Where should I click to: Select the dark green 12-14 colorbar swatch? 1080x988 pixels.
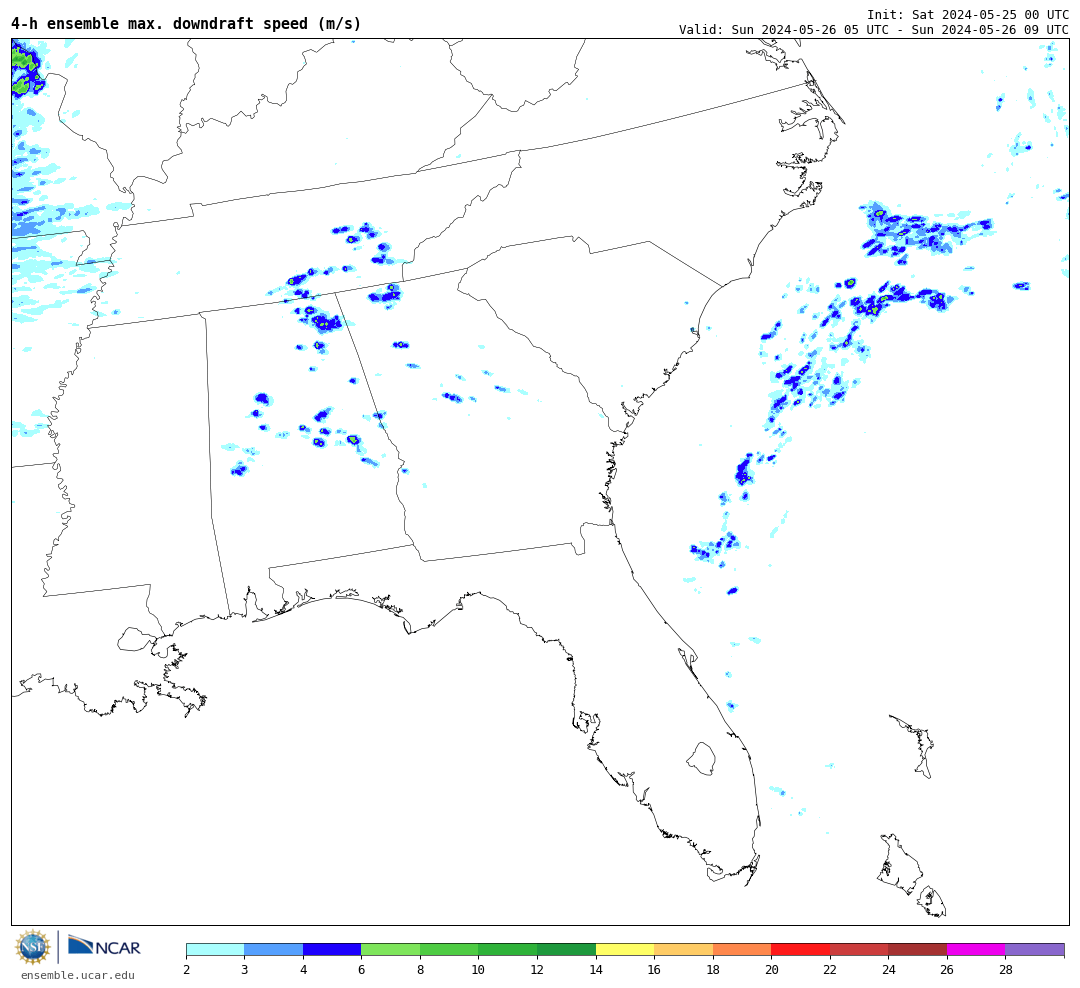click(x=566, y=949)
